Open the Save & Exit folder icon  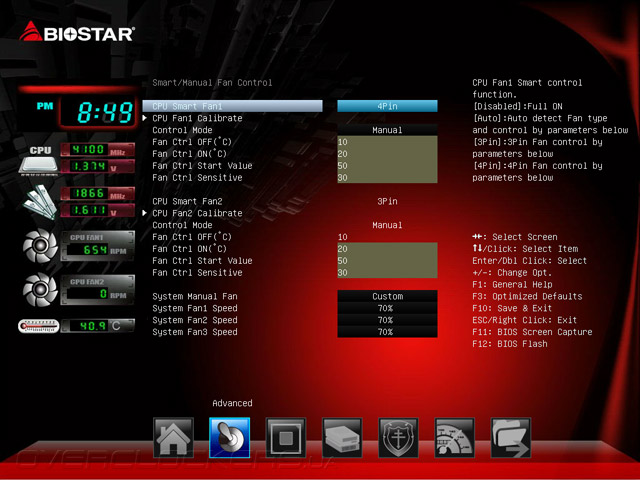[x=511, y=438]
